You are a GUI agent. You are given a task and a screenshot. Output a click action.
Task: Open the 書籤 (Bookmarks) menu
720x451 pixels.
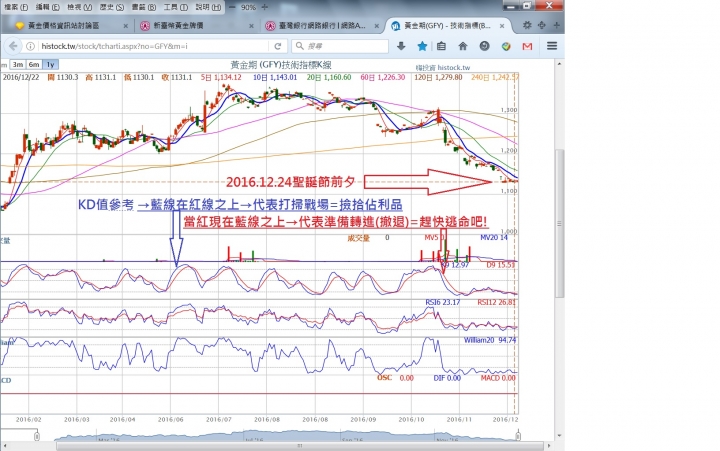129,6
